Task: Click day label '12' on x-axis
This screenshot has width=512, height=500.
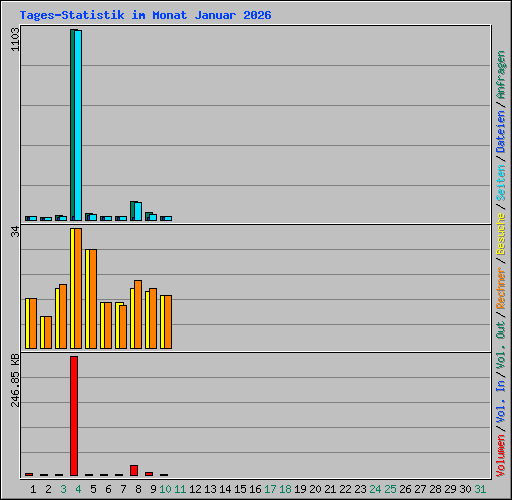Action: pos(195,489)
